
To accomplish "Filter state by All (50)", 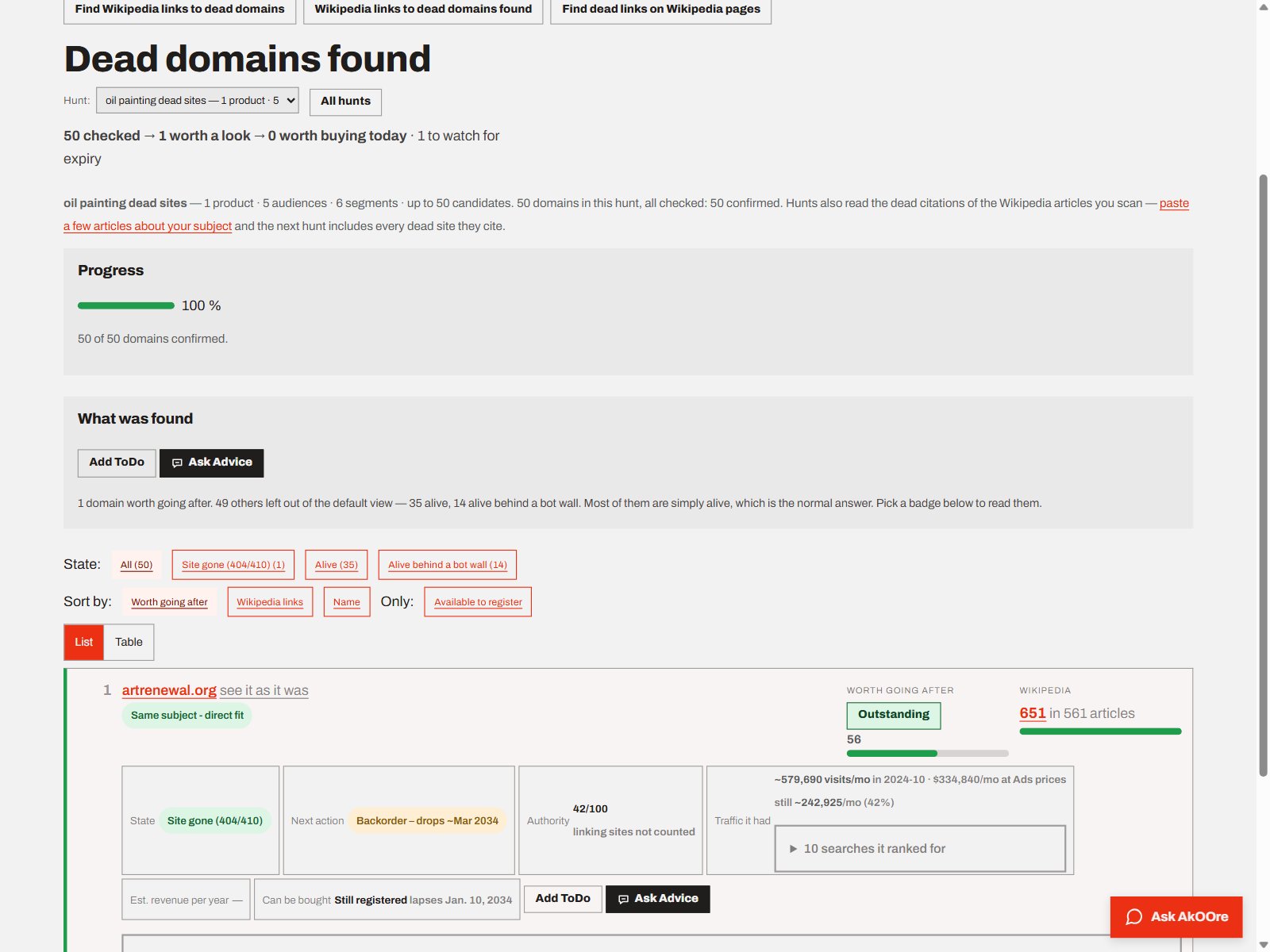I will click(x=137, y=565).
